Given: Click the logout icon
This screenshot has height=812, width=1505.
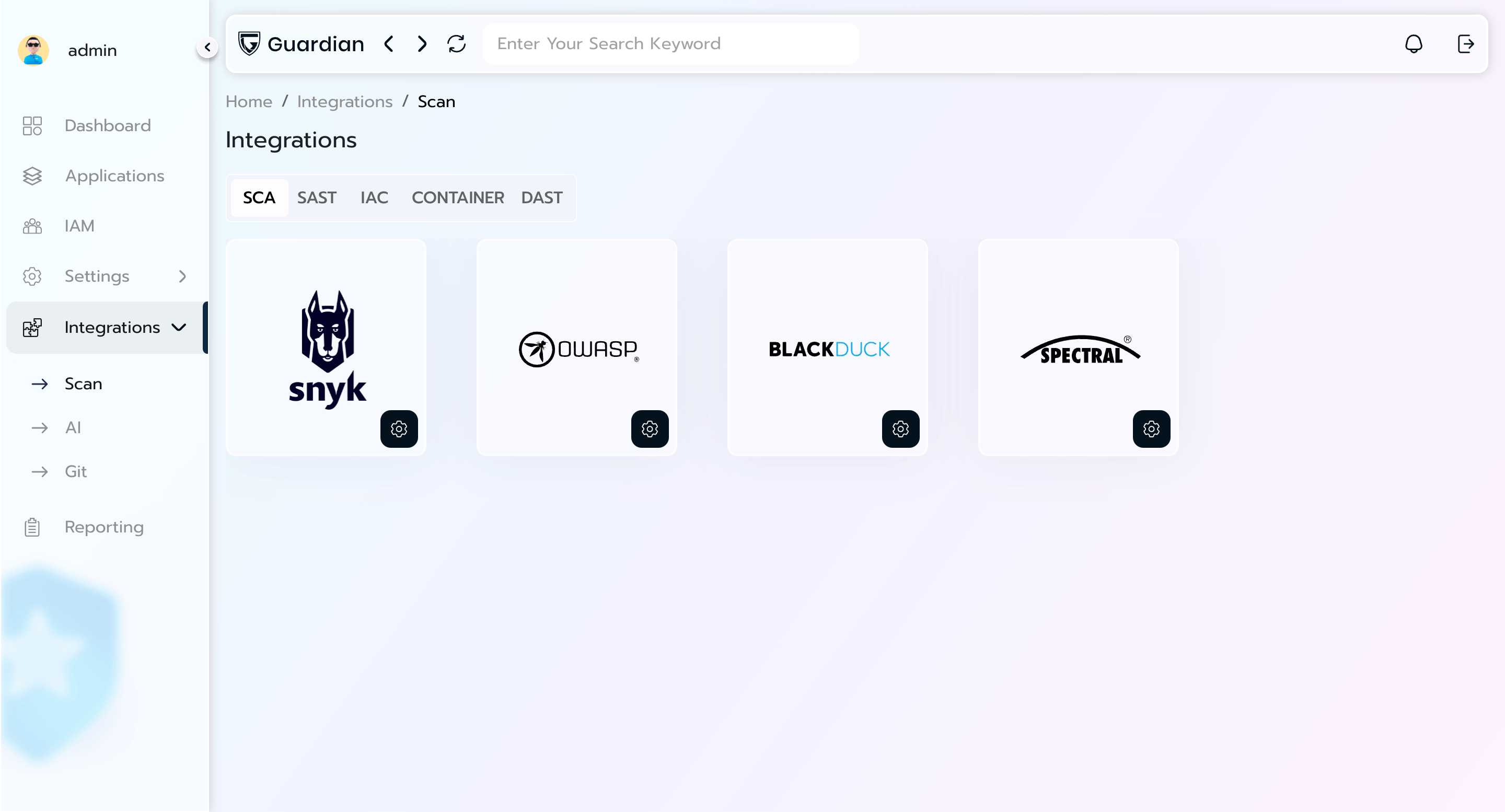Looking at the screenshot, I should pyautogui.click(x=1465, y=44).
